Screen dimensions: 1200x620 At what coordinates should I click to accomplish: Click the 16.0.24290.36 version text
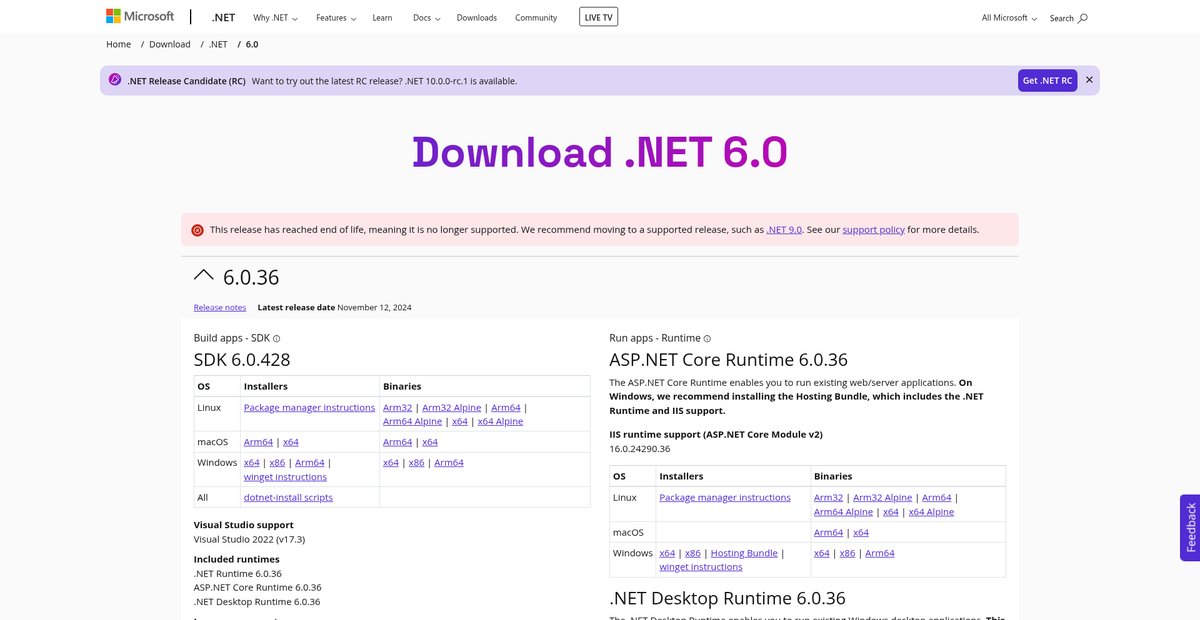pos(640,449)
